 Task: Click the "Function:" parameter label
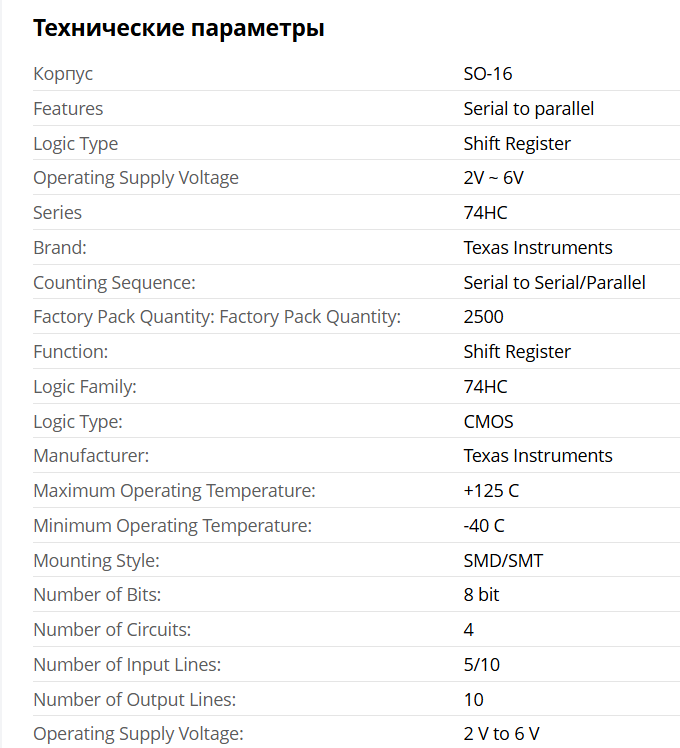click(x=71, y=352)
